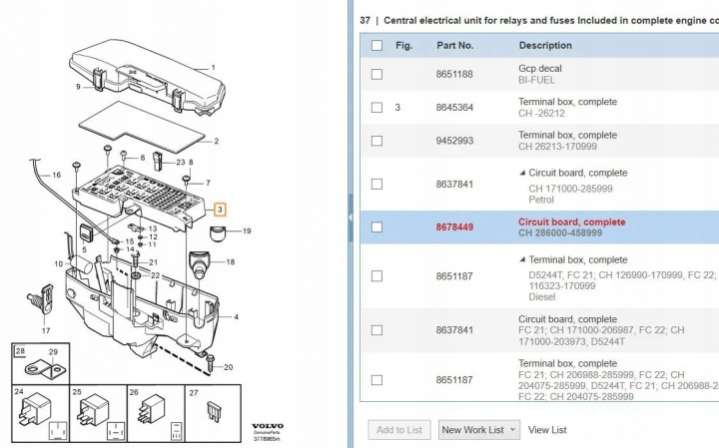Collapse the Terminal box, complete Diesel entry
719x448 pixels.
[522, 260]
